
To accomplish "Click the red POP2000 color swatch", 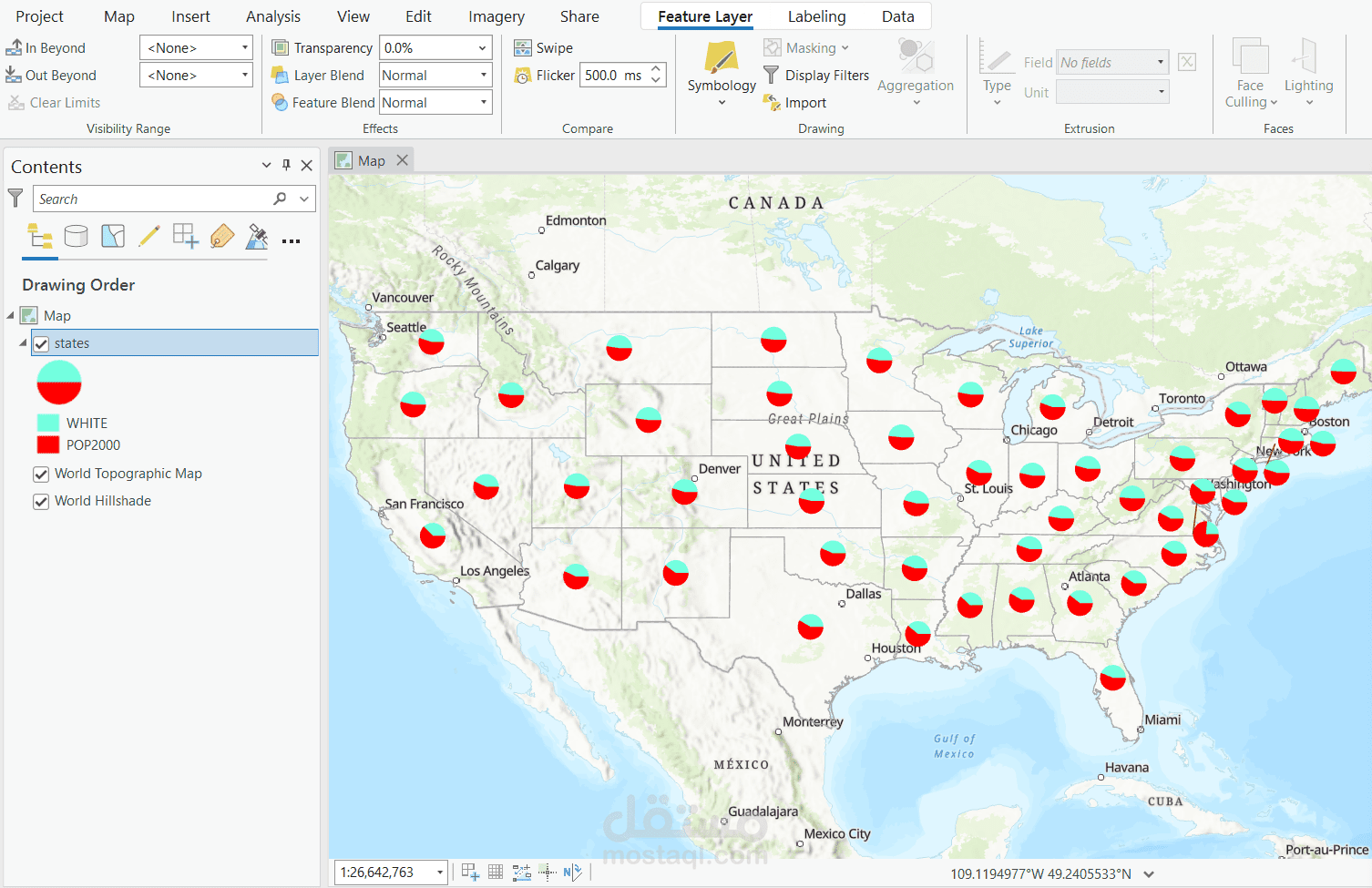I will [x=48, y=444].
